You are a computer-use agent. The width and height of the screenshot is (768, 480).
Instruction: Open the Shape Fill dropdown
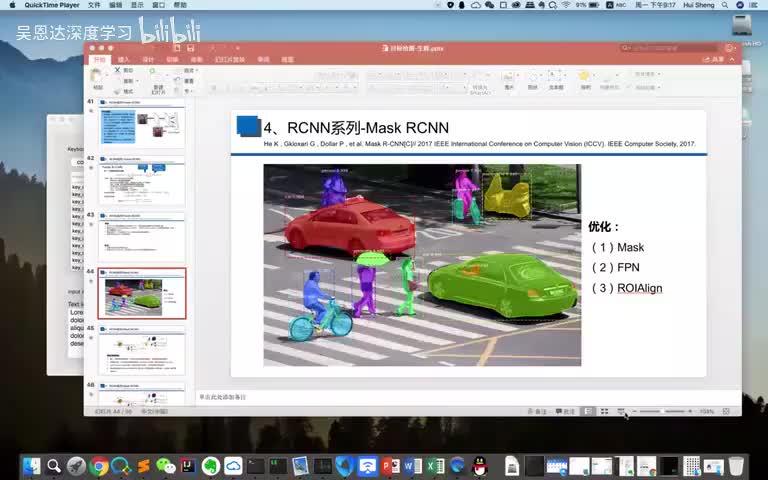(648, 74)
